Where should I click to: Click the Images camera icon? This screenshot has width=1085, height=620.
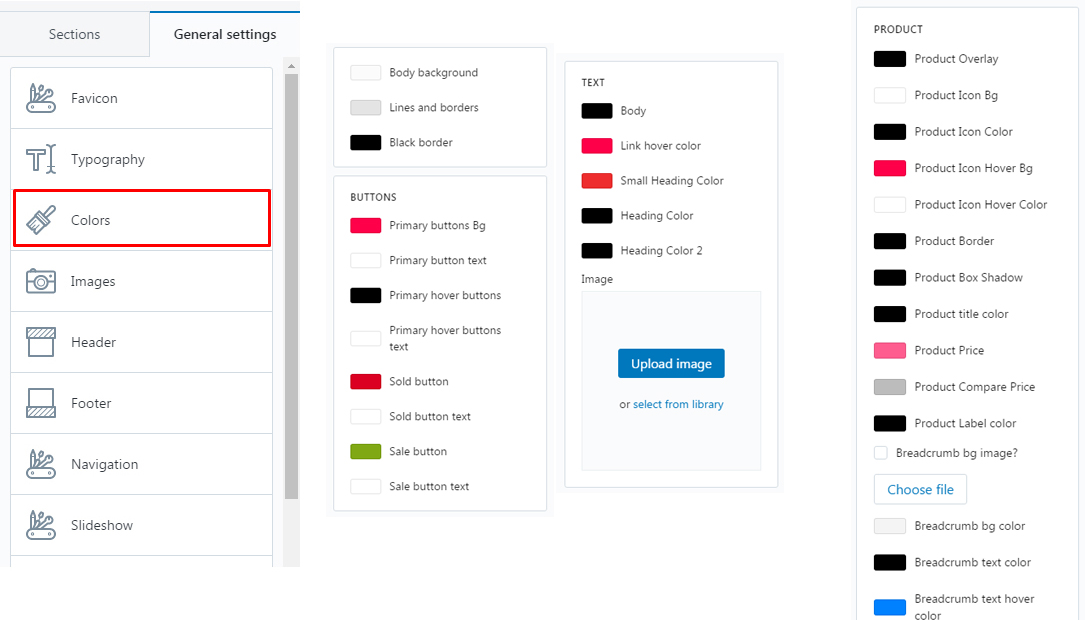coord(41,281)
